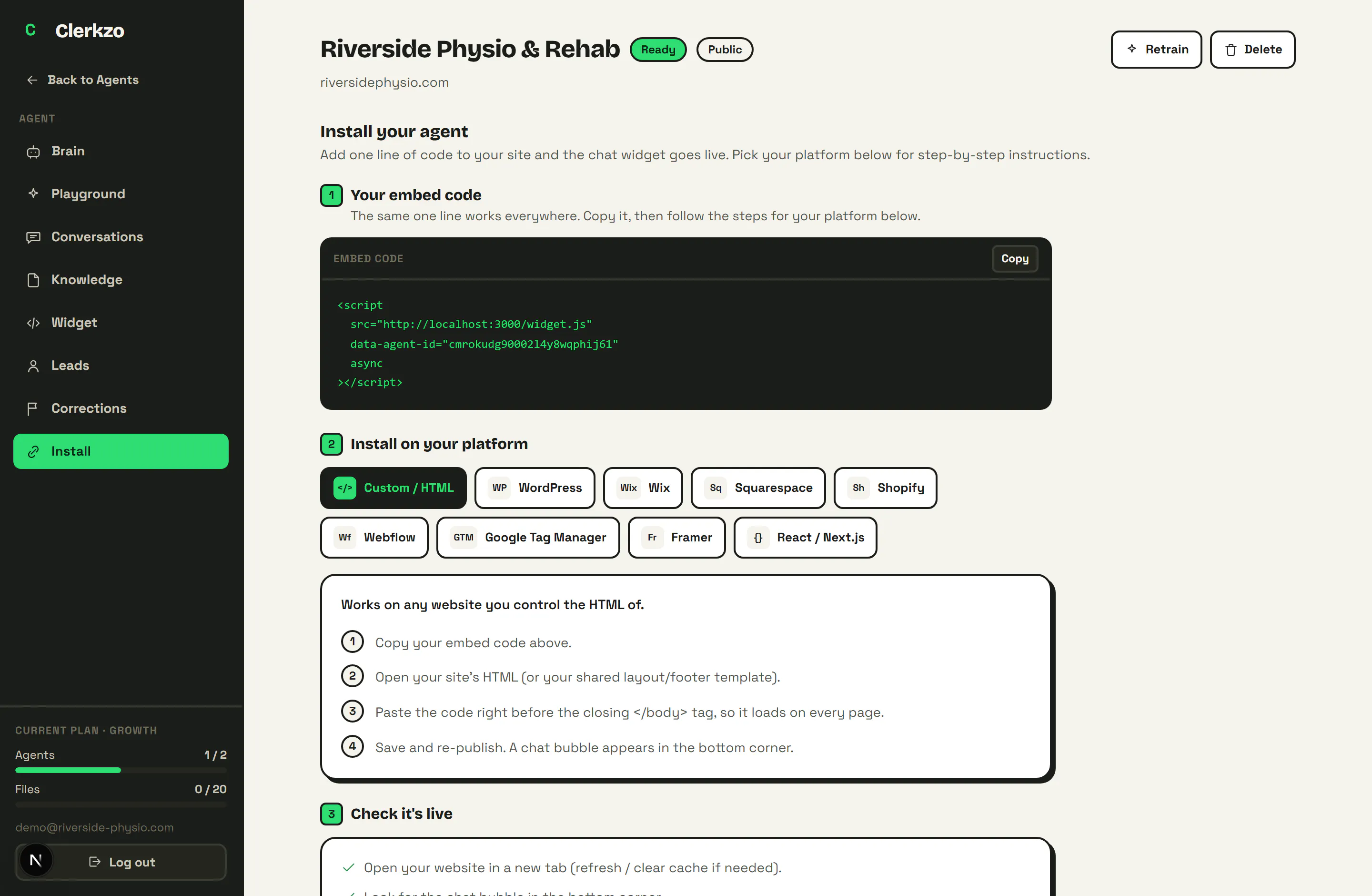
Task: Open Conversations in sidebar
Action: pos(121,237)
